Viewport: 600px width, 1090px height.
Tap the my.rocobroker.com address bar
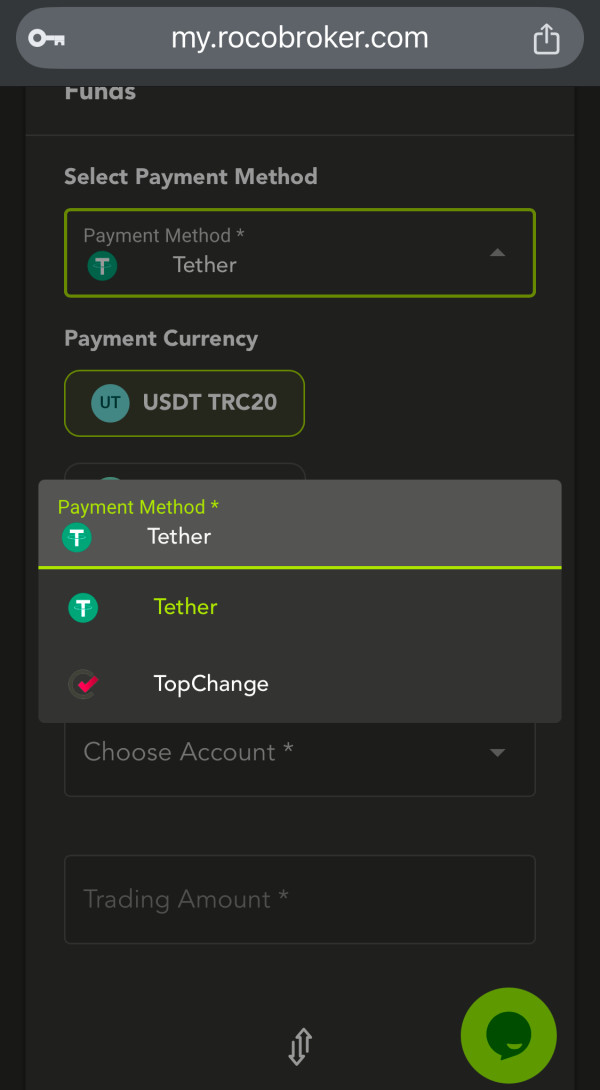pos(300,38)
